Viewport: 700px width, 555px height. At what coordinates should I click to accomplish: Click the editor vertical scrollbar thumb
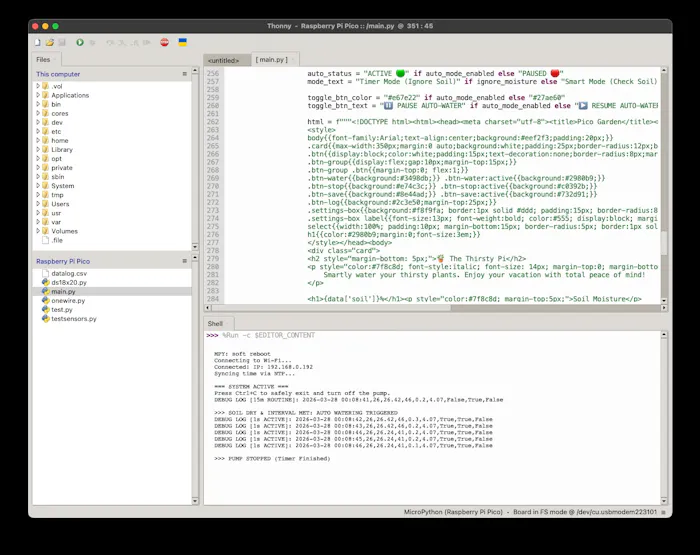pos(664,242)
